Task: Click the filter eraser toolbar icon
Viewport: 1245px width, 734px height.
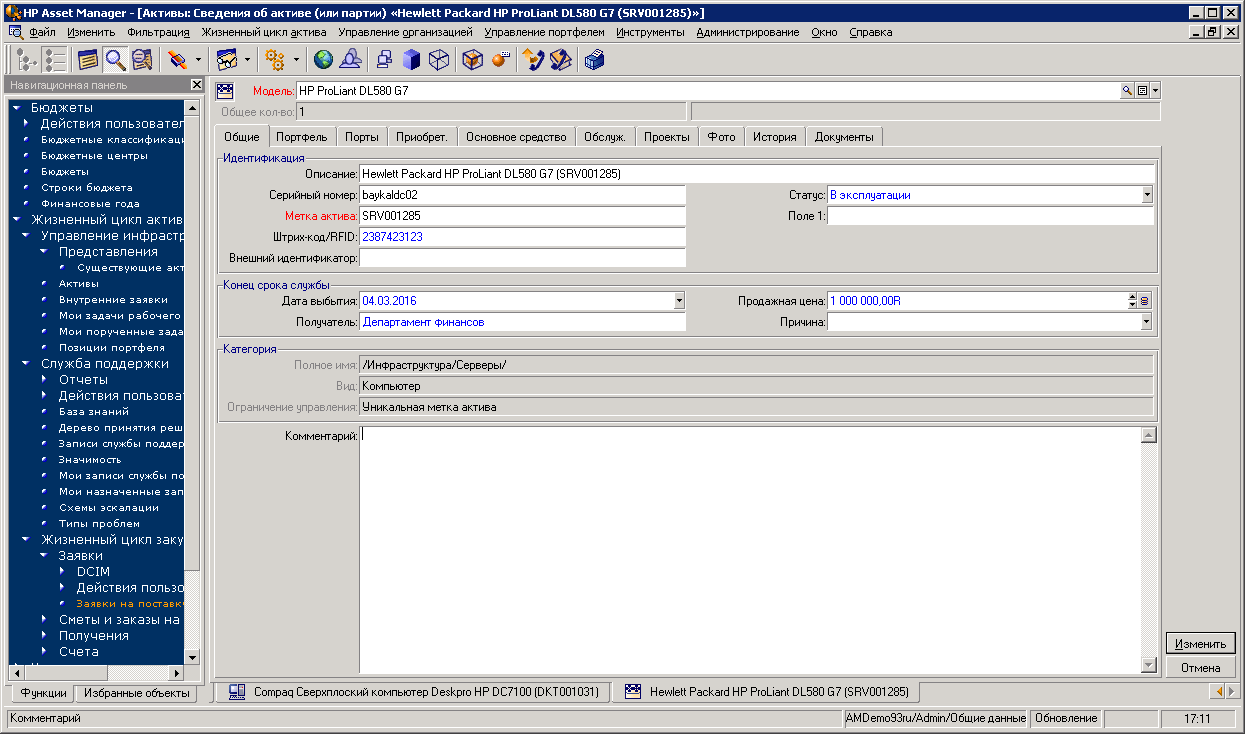Action: click(x=177, y=60)
